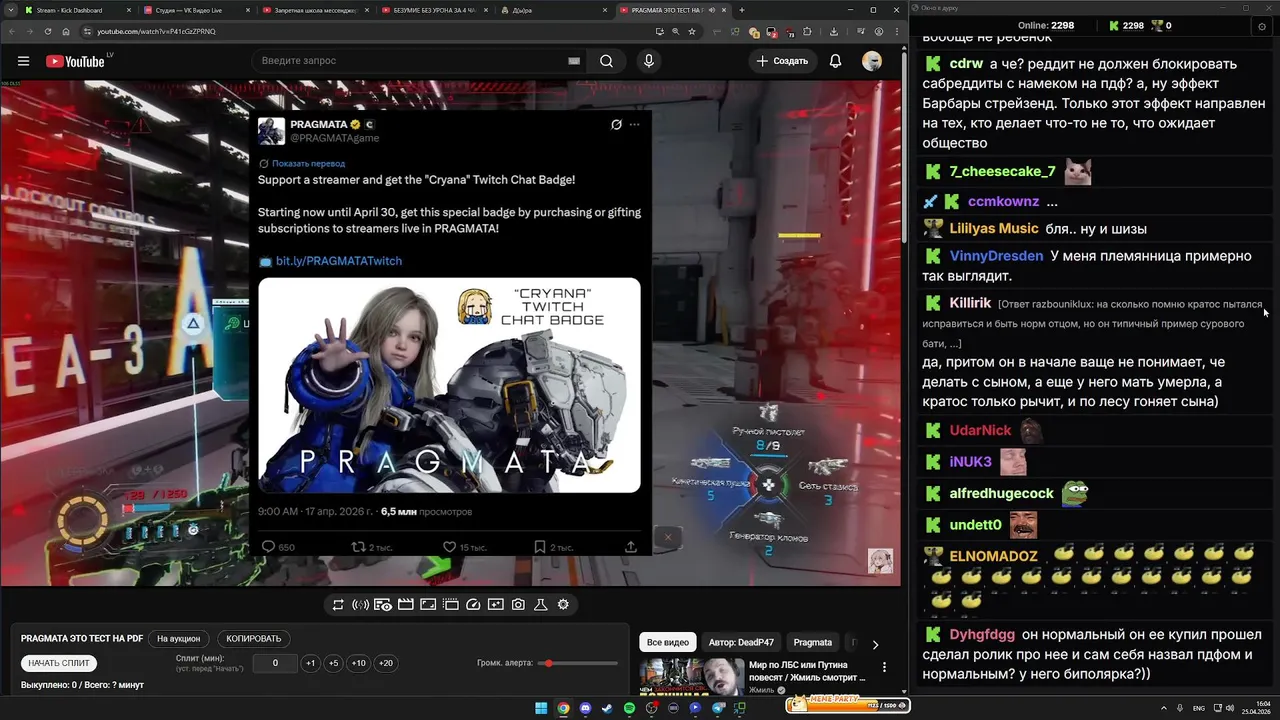Go to the YouTube home logo
This screenshot has height=720, width=1280.
pos(75,61)
